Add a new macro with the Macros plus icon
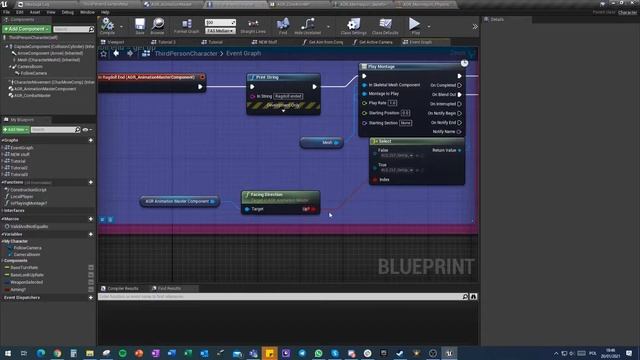 click(x=91, y=219)
